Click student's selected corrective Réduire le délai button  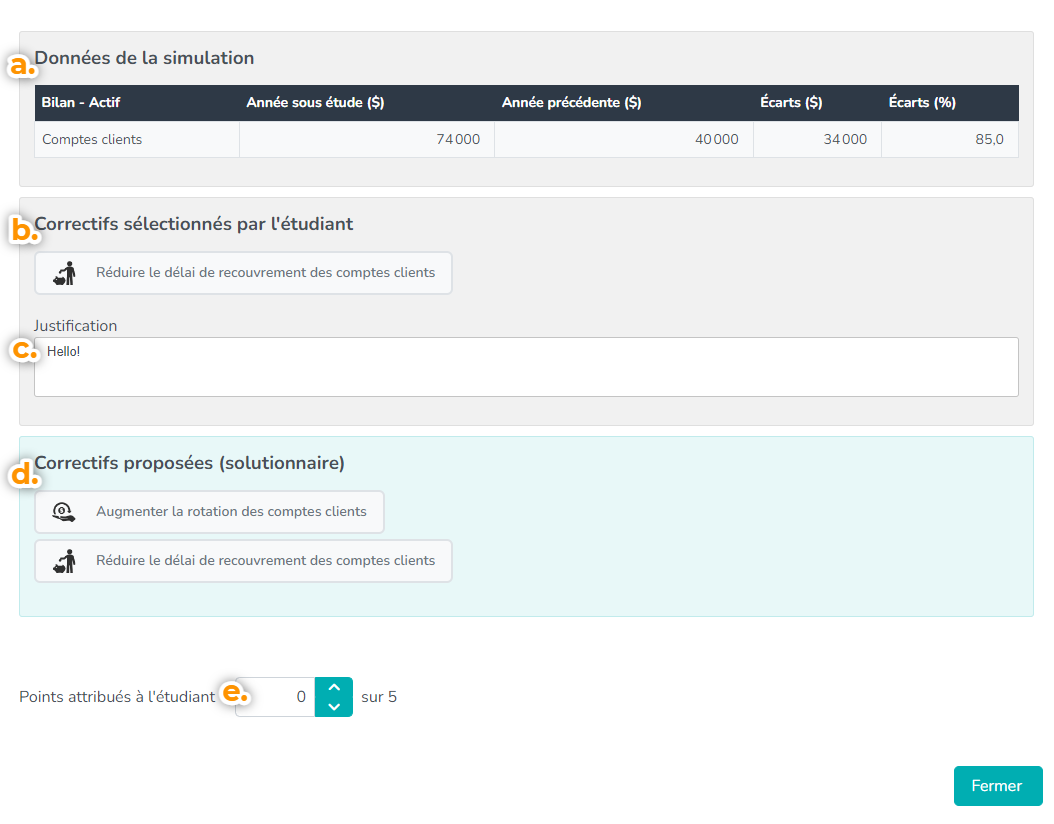pyautogui.click(x=243, y=273)
